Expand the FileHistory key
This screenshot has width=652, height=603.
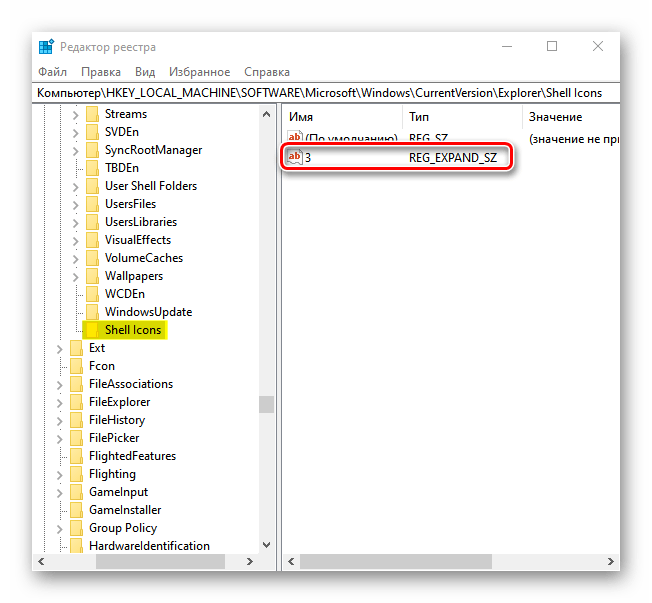tap(59, 421)
